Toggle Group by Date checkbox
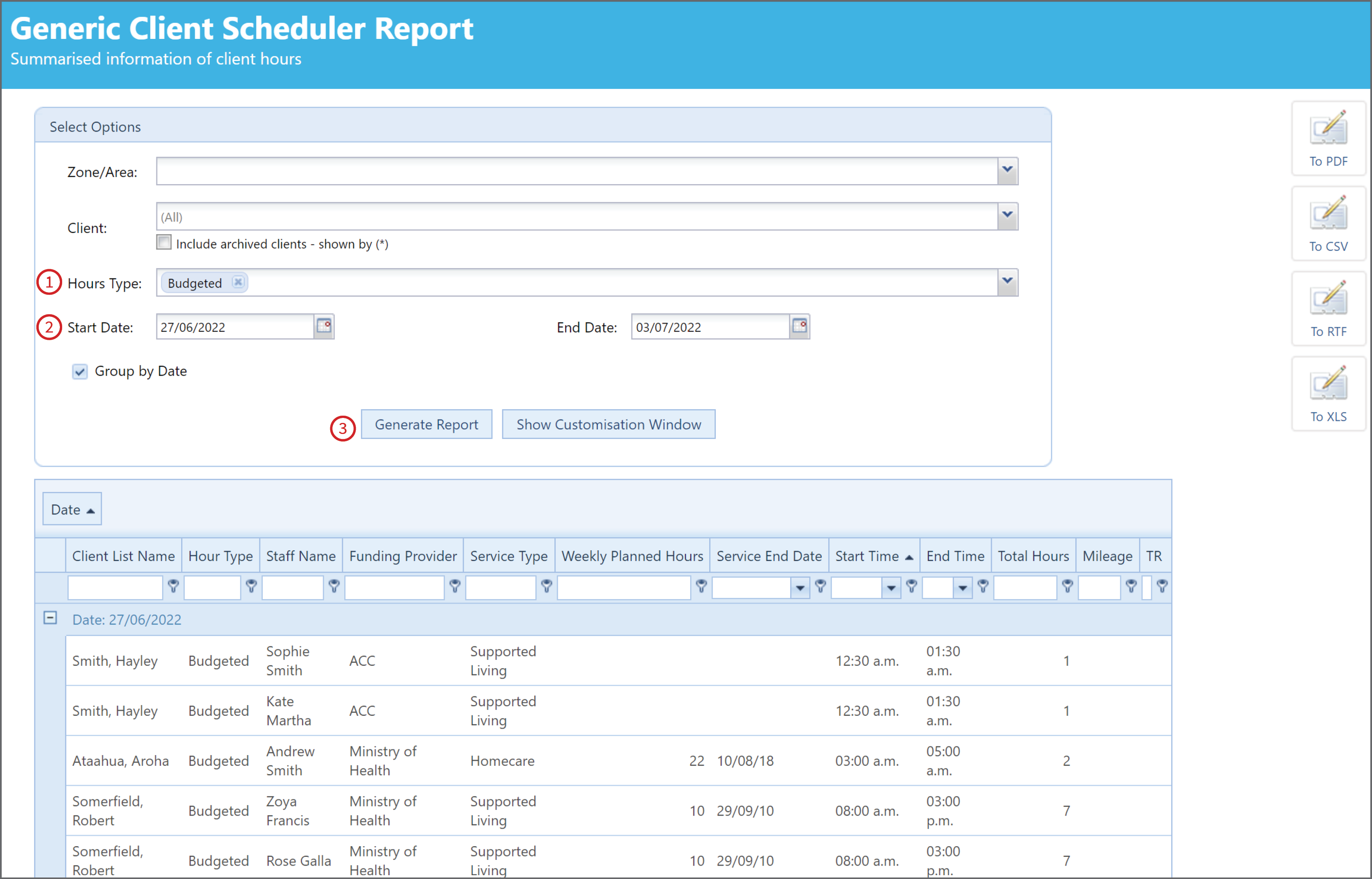The width and height of the screenshot is (1372, 879). [x=80, y=371]
